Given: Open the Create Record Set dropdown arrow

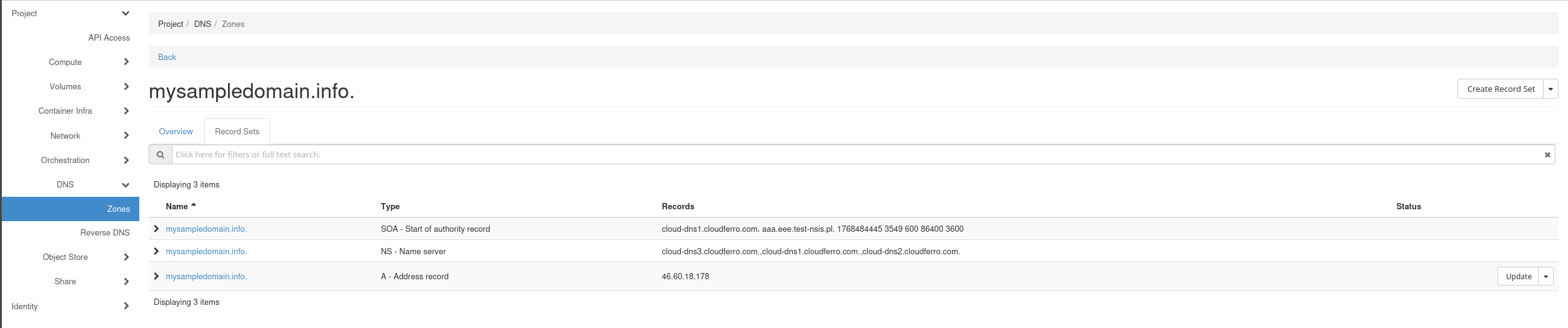Looking at the screenshot, I should (1550, 89).
